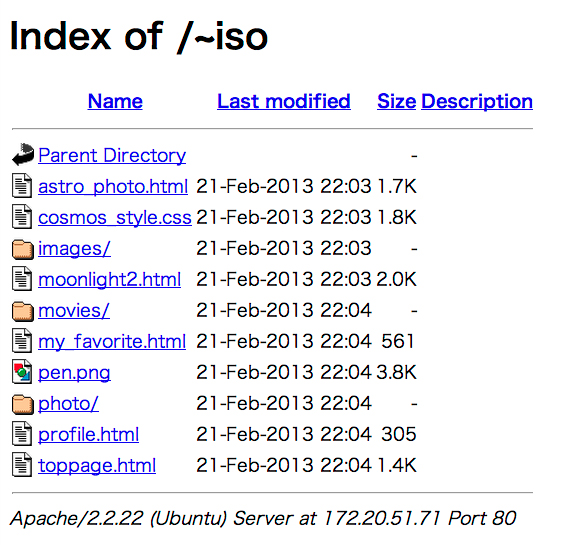
Task: Click the back-arrow icon beside Parent Directory
Action: coord(23,154)
